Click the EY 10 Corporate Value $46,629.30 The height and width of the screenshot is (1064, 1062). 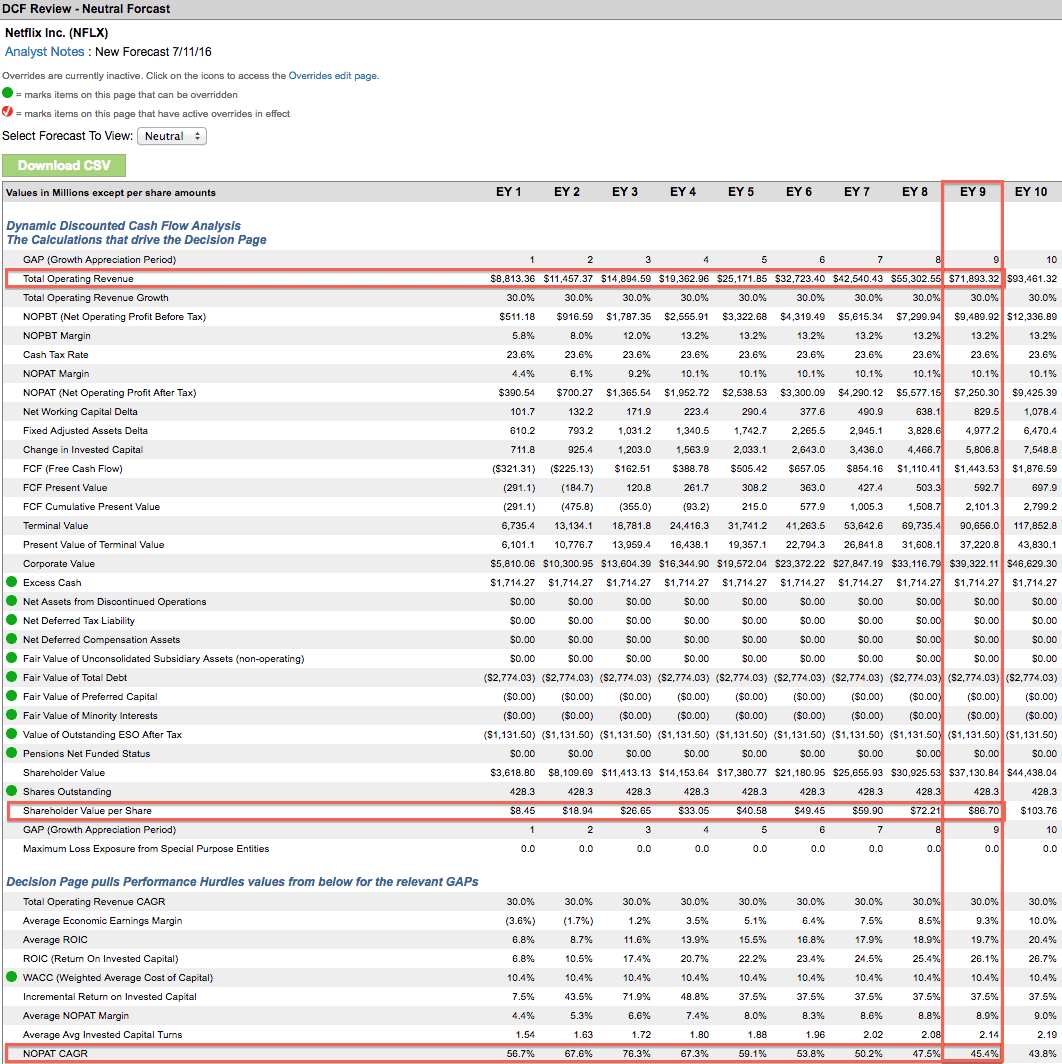coord(1032,564)
